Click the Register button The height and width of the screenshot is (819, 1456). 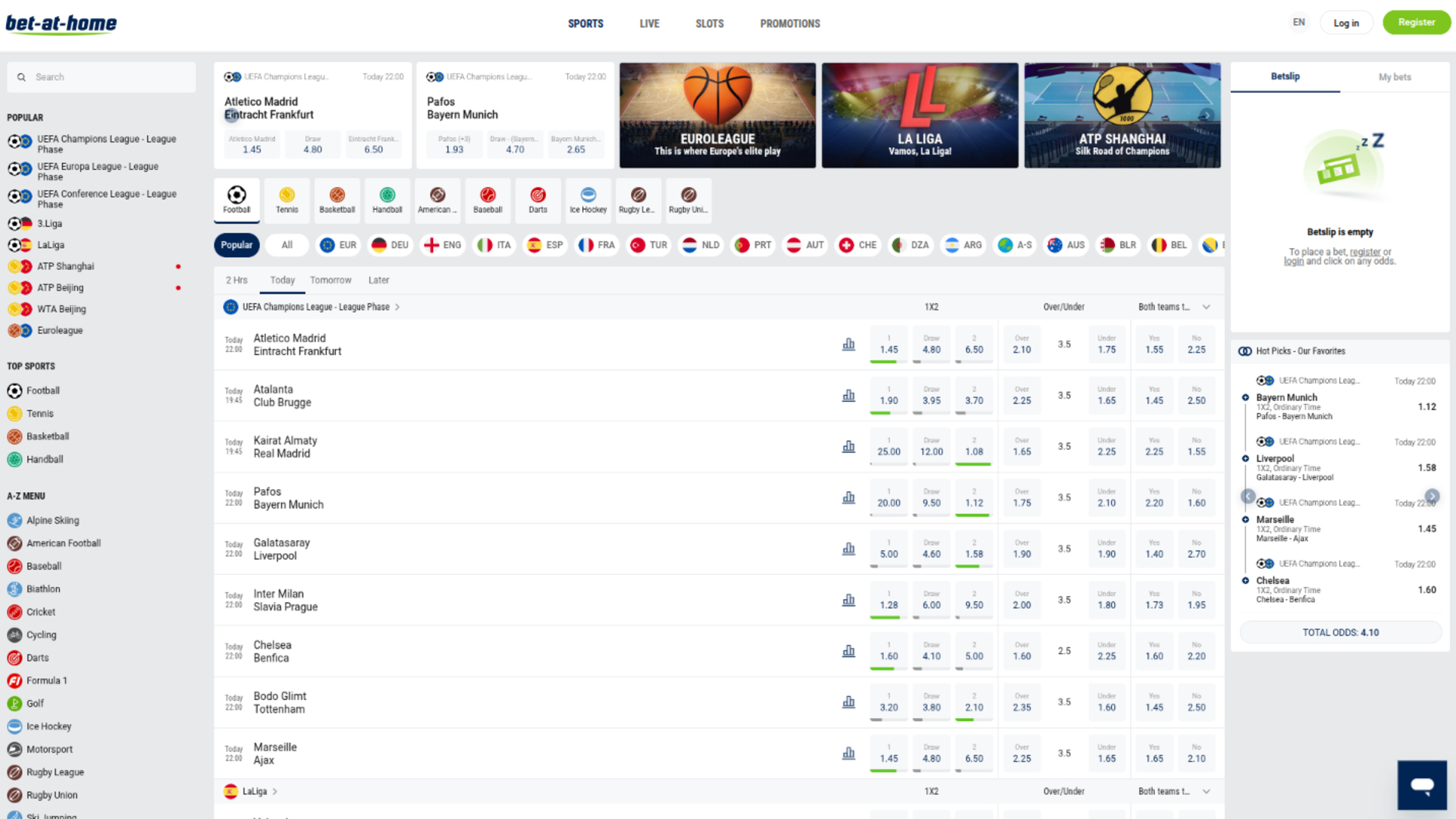1417,22
